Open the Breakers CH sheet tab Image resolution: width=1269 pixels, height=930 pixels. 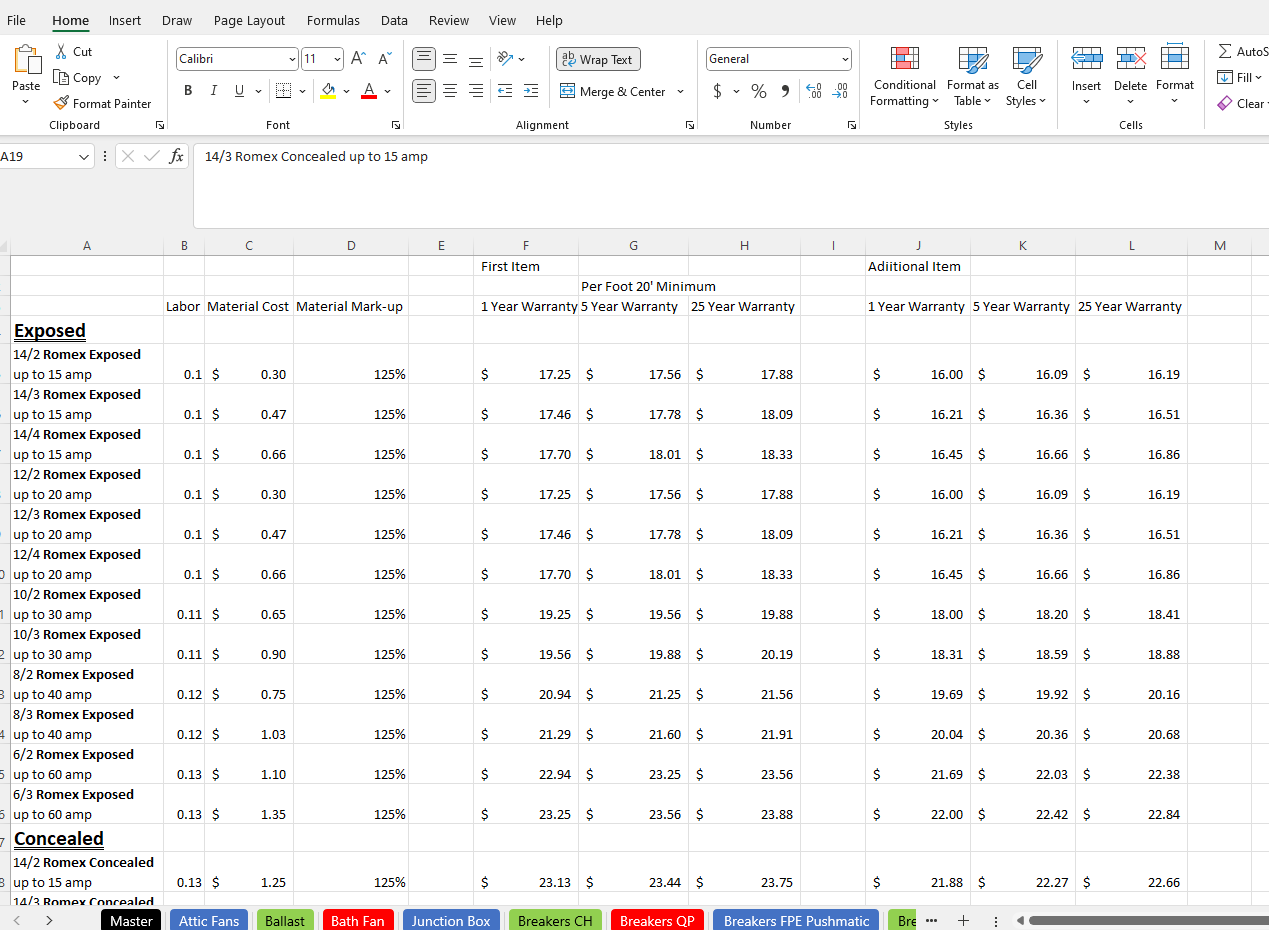(555, 920)
